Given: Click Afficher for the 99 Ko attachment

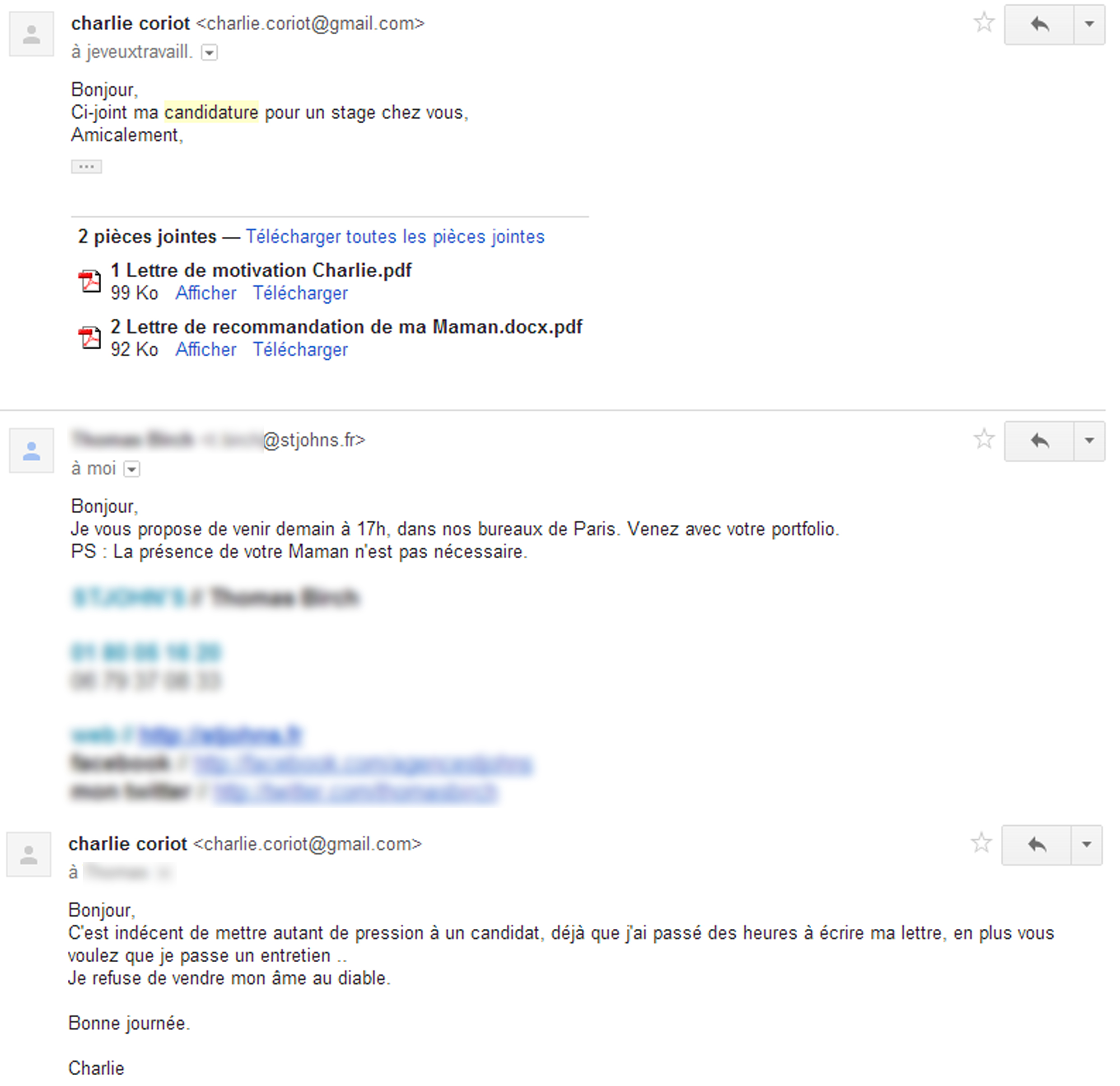Looking at the screenshot, I should click(x=206, y=293).
